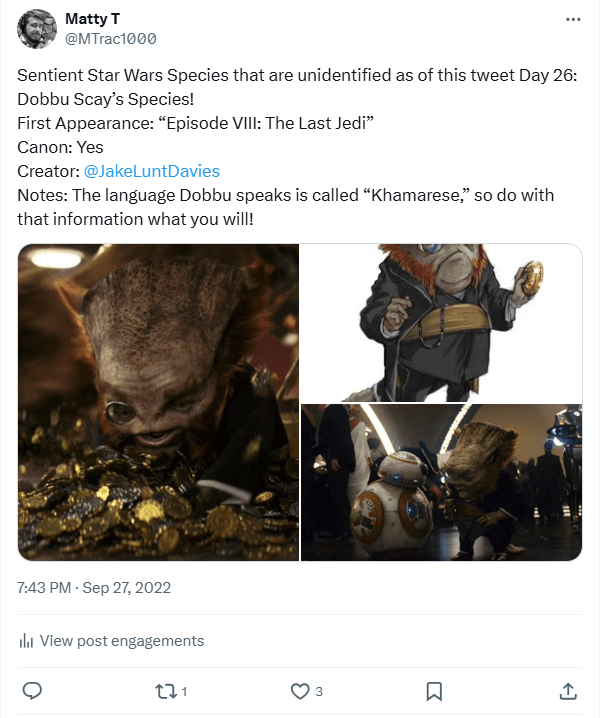Click the reply speech bubble icon

(x=32, y=691)
